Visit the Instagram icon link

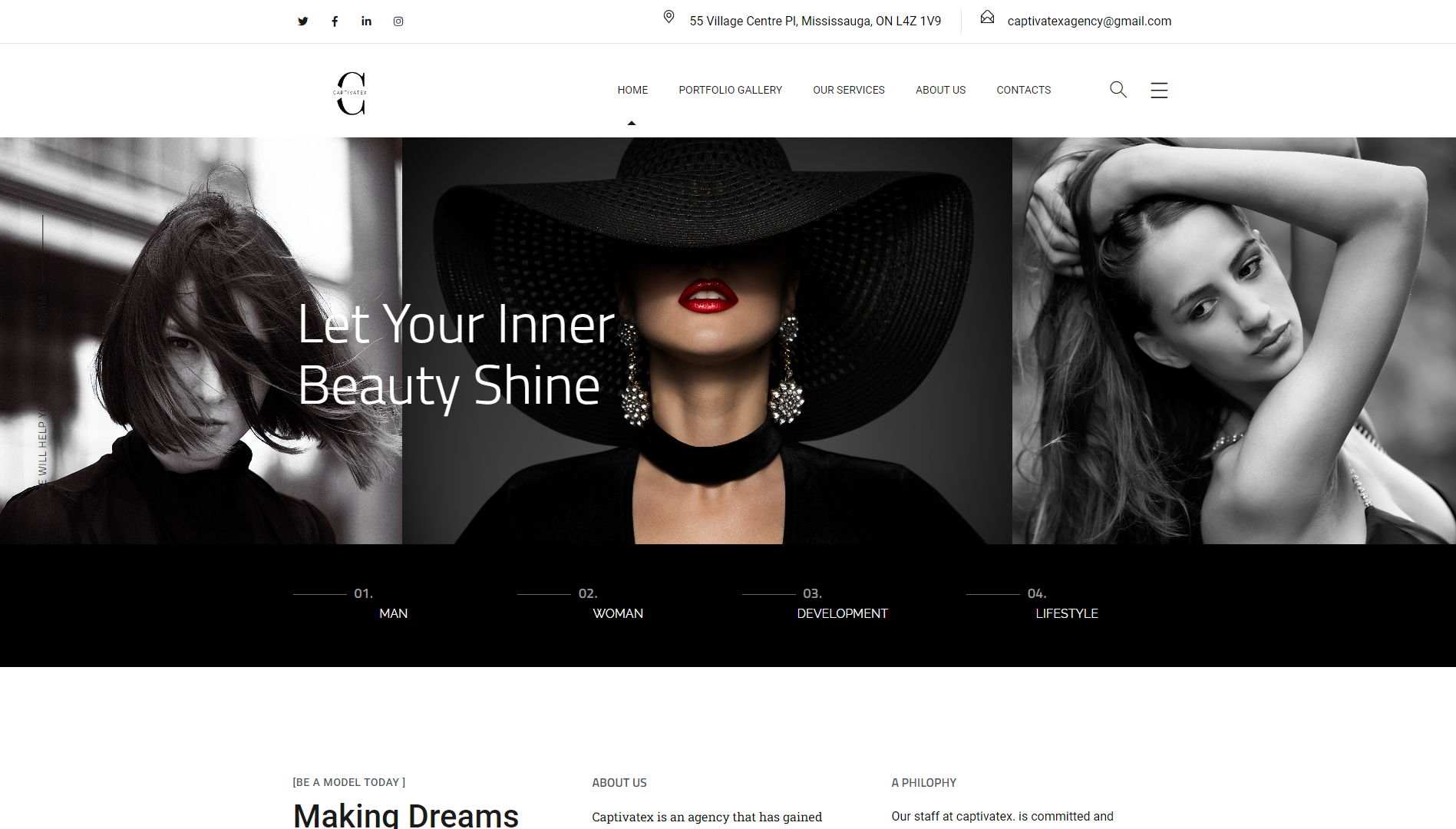(x=398, y=21)
